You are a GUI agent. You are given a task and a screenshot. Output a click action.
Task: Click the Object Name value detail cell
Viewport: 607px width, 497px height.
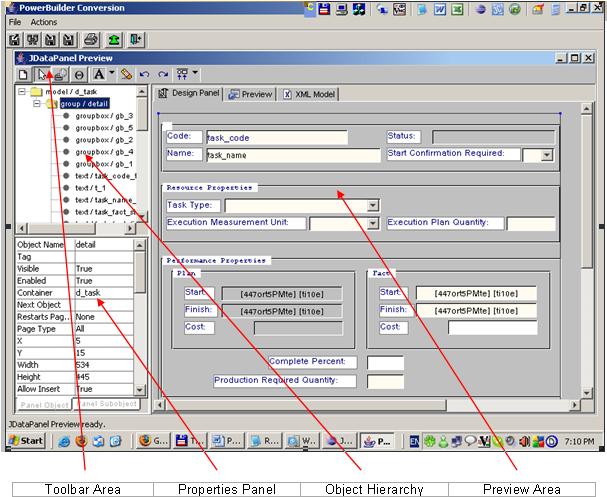pos(104,245)
